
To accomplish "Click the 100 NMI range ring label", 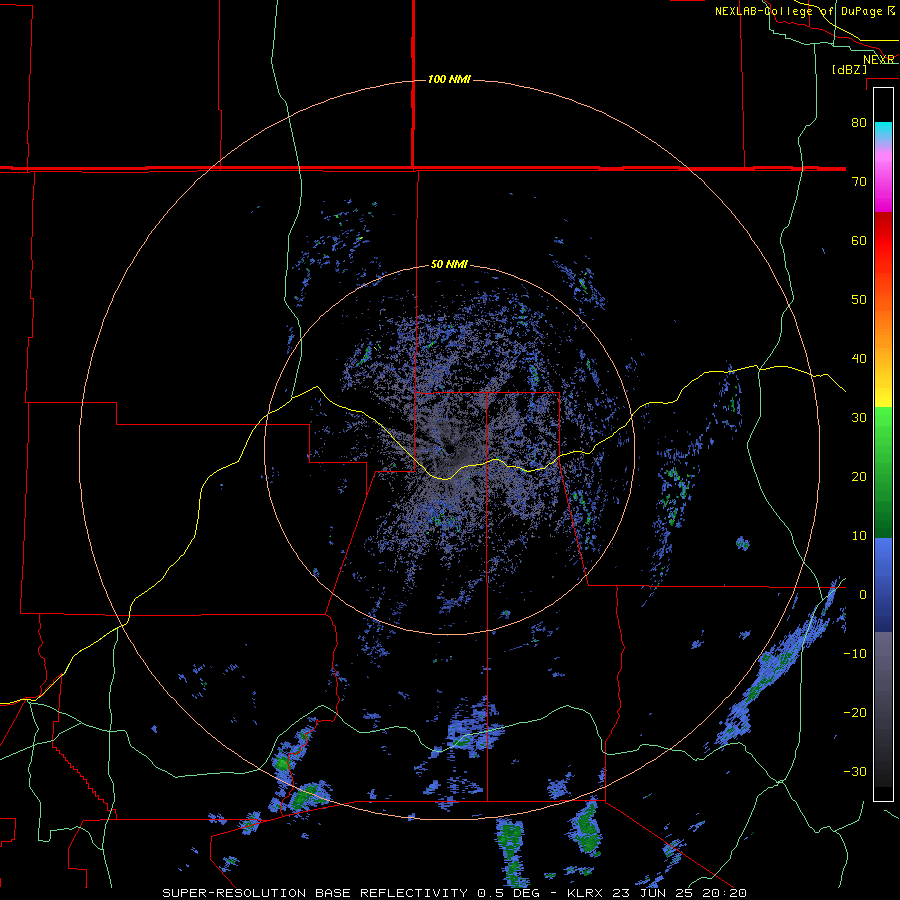I will coord(449,79).
